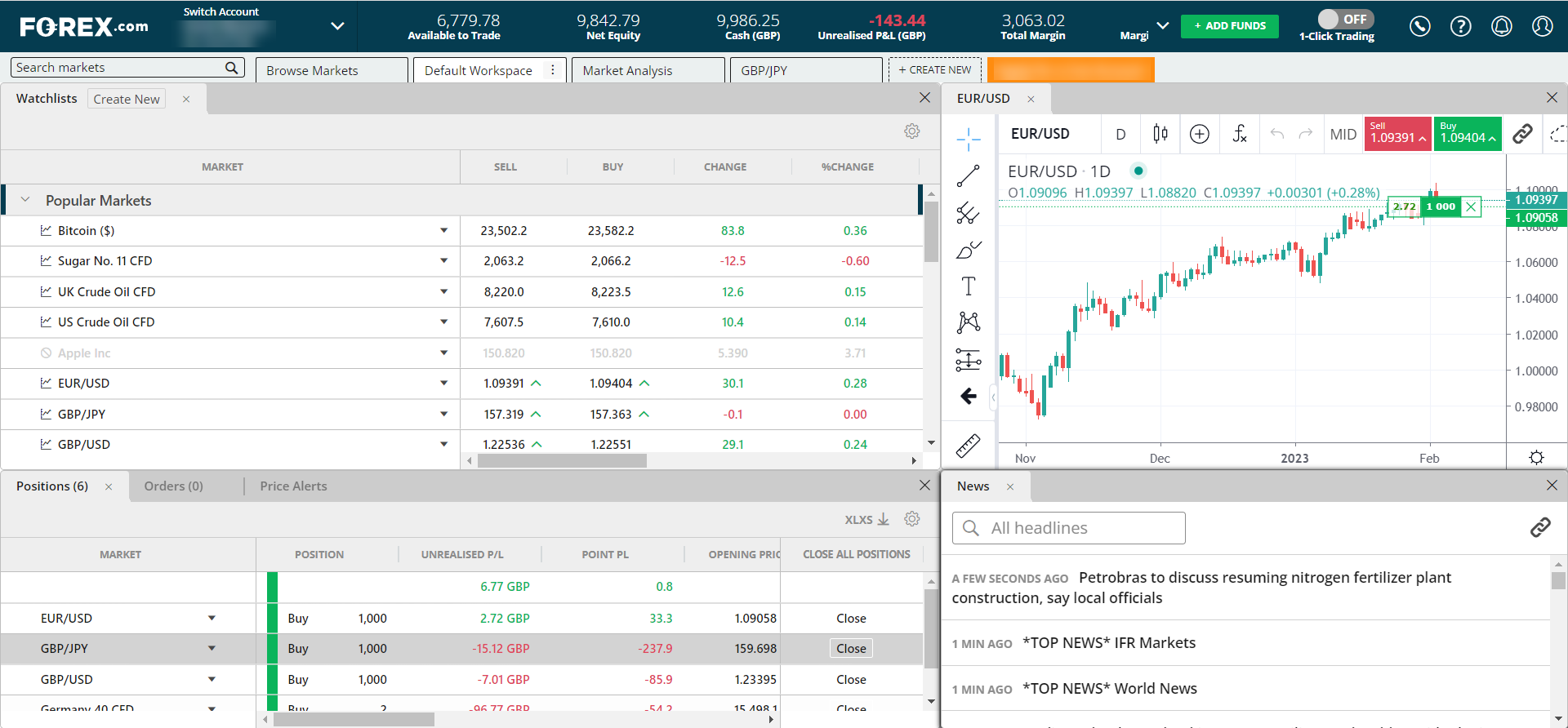Click CREATE NEW workspace button

coord(935,70)
